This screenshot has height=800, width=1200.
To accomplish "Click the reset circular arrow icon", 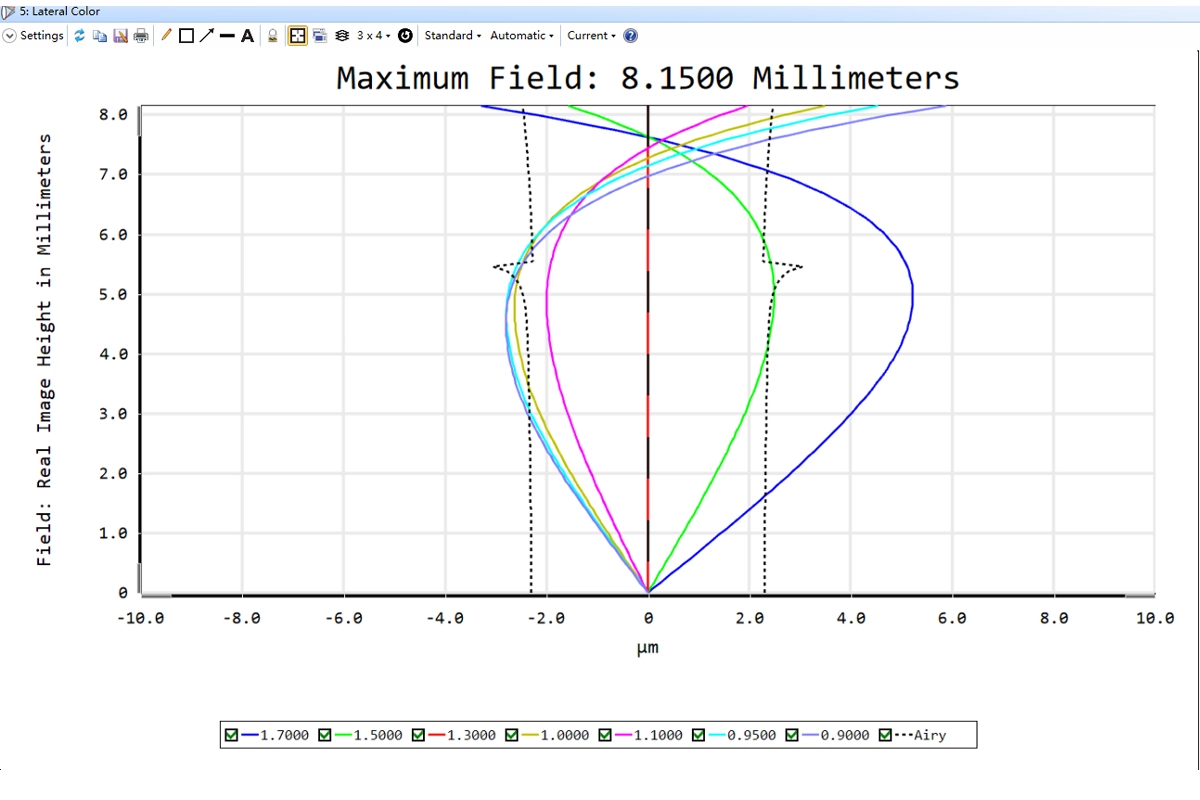I will (x=405, y=35).
